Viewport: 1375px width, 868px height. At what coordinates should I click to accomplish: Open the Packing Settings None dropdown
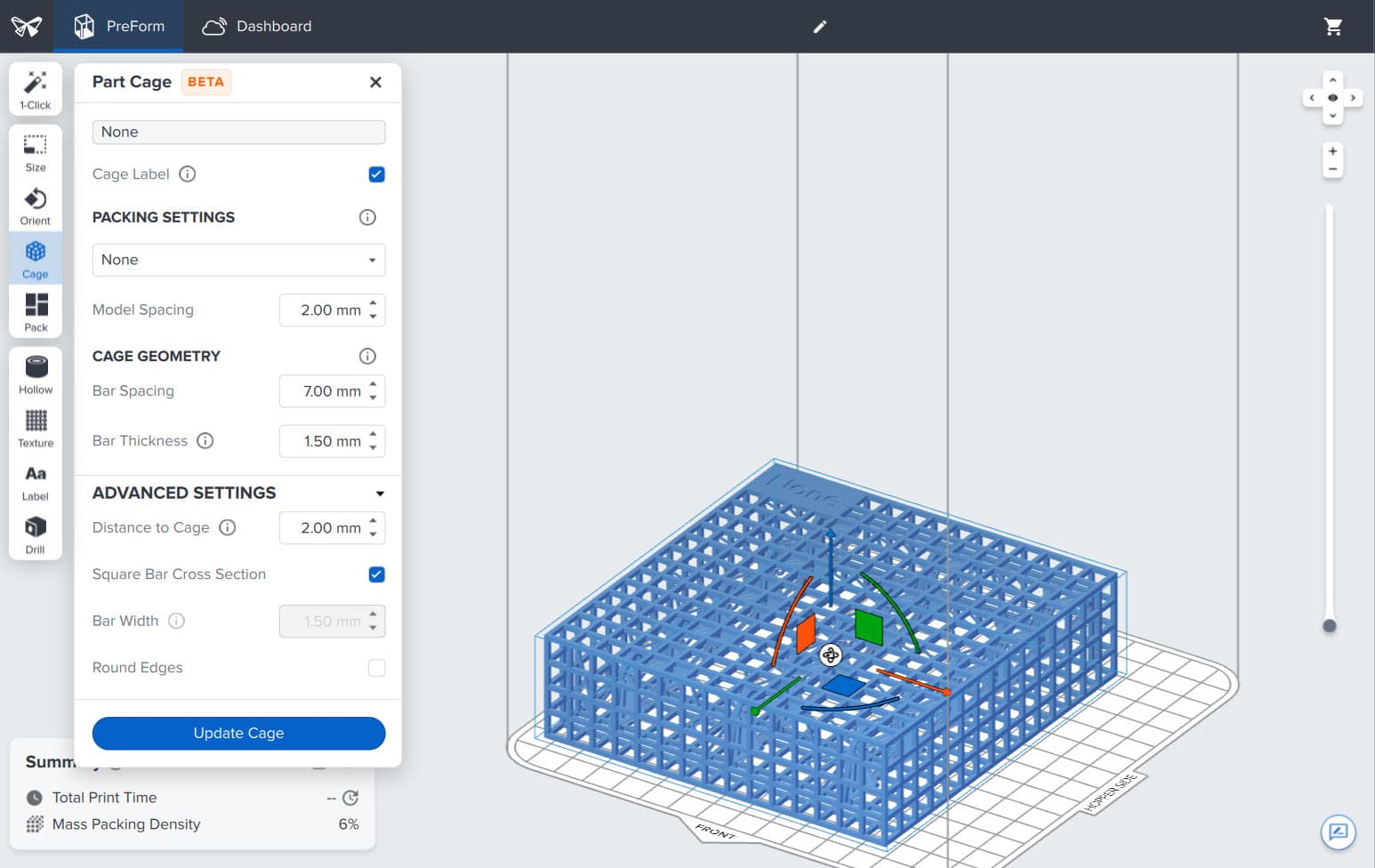pos(238,260)
